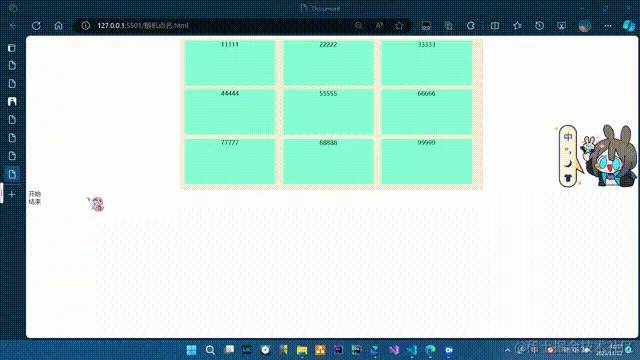
Task: Select the vertical tab with bold site icon
Action: pyautogui.click(x=12, y=102)
